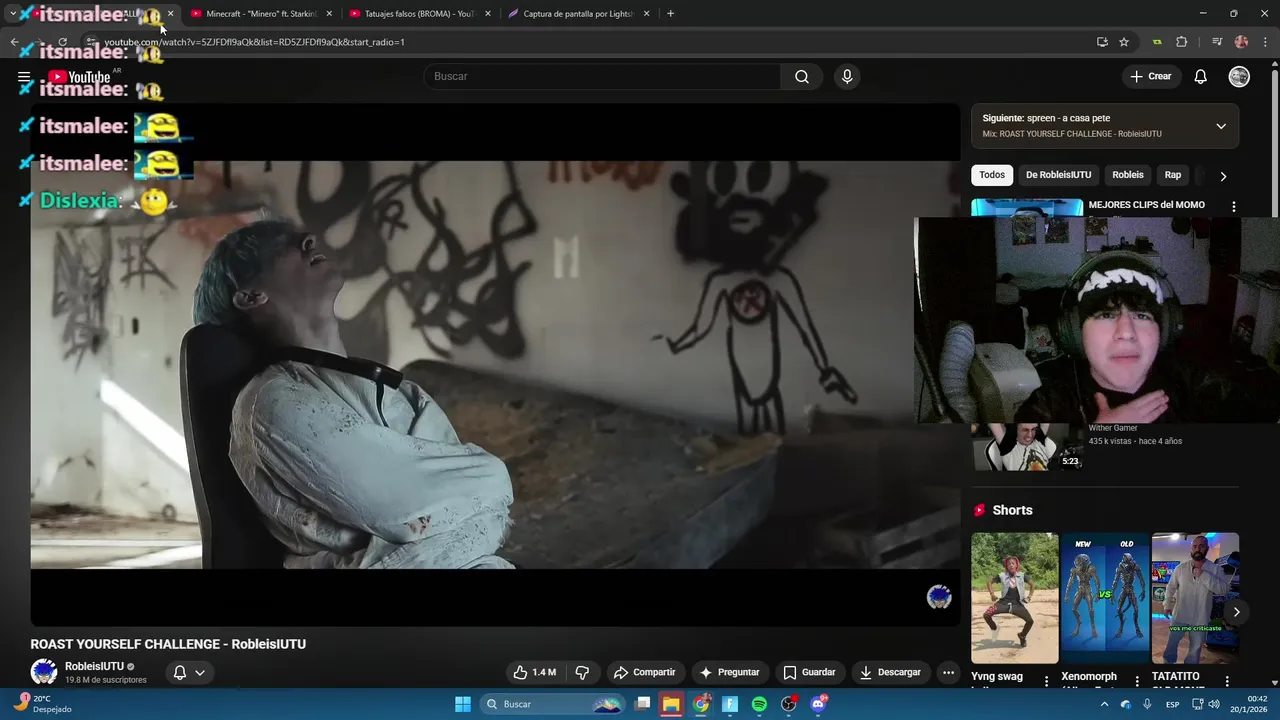Open the account avatar menu
Viewport: 1280px width, 720px height.
pos(1239,77)
